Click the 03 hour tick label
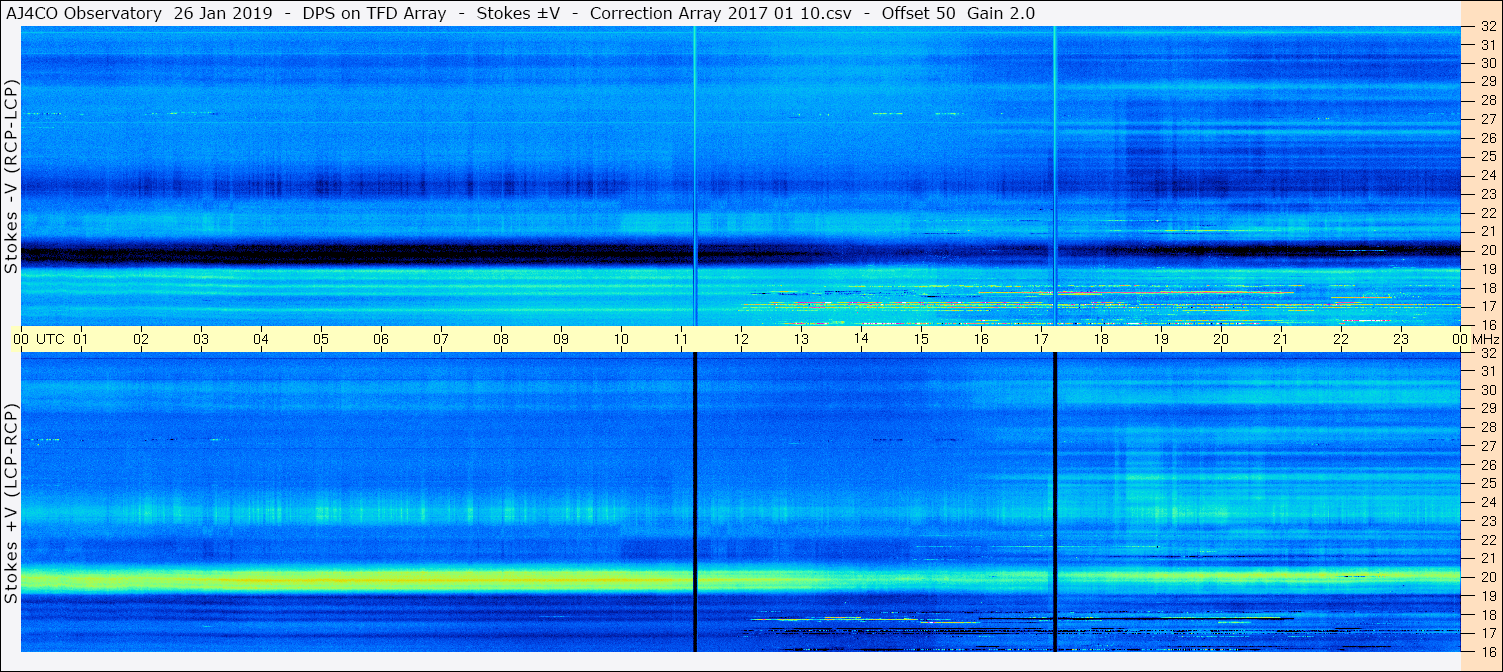Viewport: 1503px width, 672px height. [x=201, y=339]
